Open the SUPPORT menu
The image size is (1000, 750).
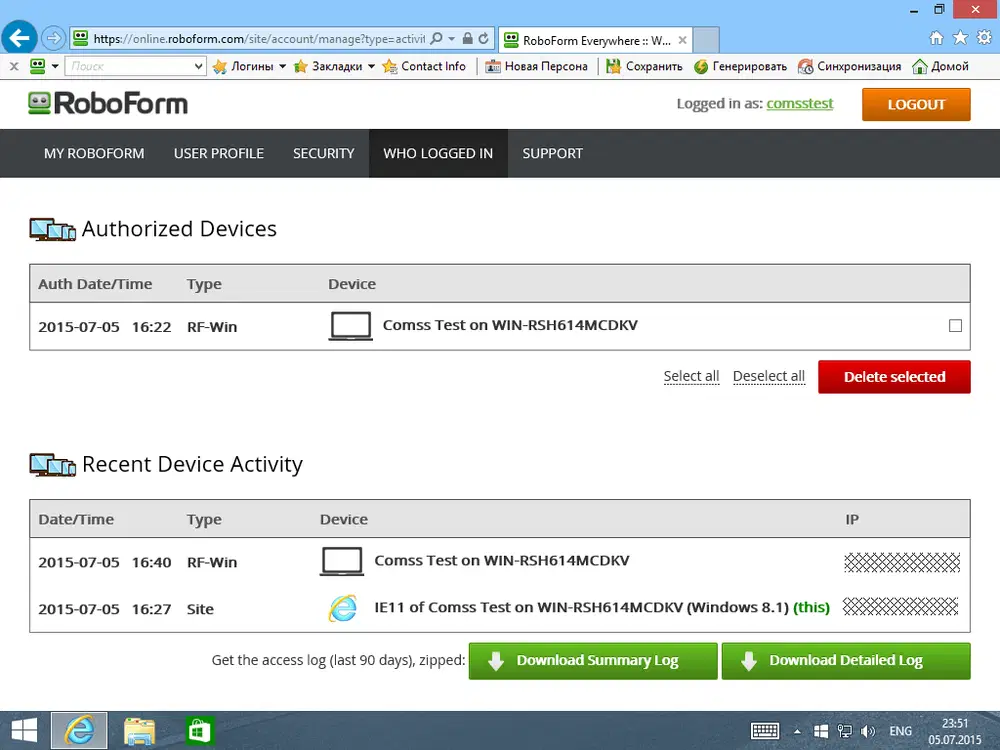click(552, 153)
